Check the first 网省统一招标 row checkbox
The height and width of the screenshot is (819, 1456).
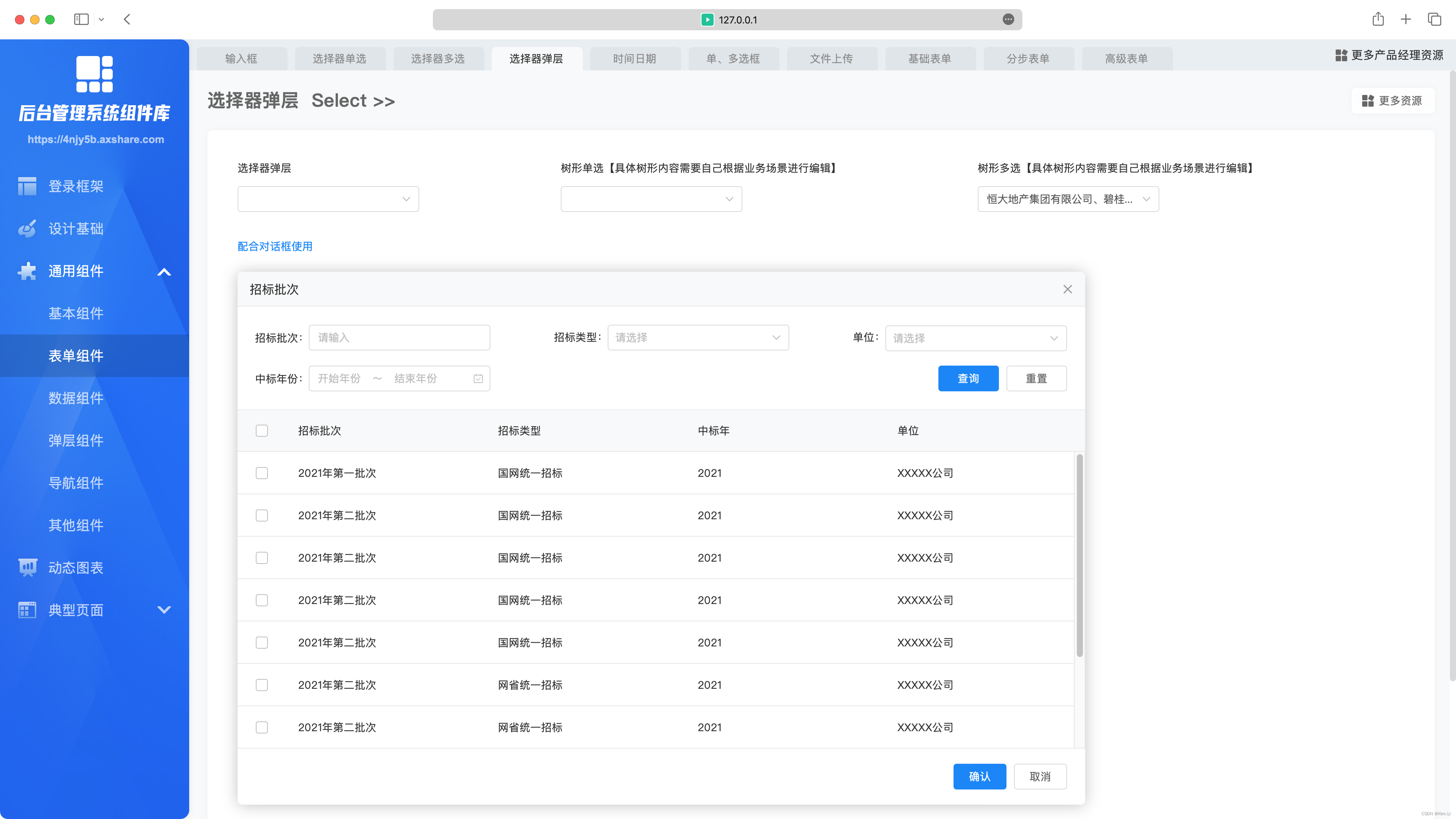(x=262, y=685)
